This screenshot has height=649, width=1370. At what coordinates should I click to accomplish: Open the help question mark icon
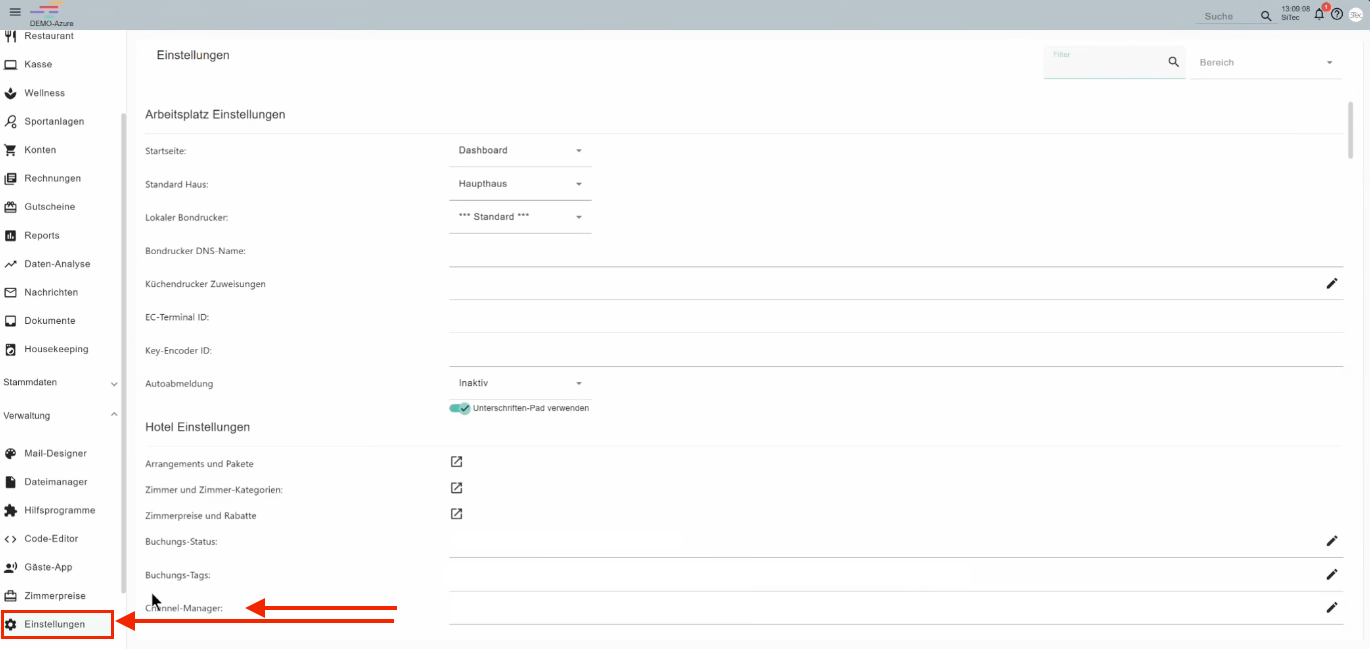point(1337,14)
